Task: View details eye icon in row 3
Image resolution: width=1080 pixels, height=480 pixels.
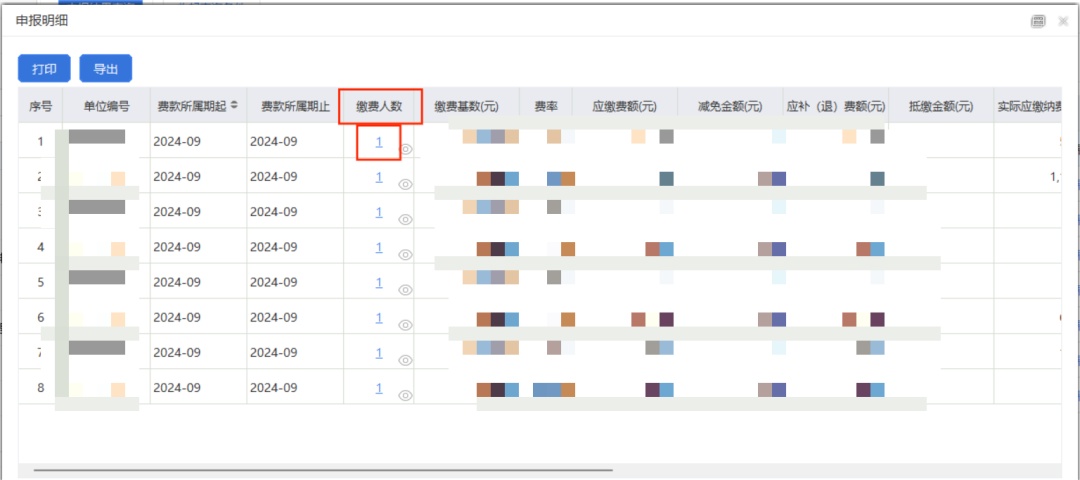Action: coord(406,220)
